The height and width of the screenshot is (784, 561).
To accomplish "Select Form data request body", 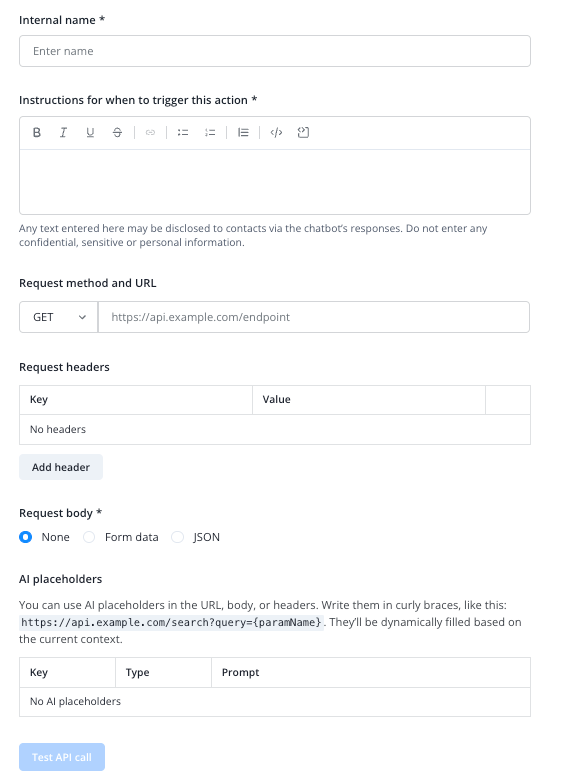I will (x=89, y=537).
